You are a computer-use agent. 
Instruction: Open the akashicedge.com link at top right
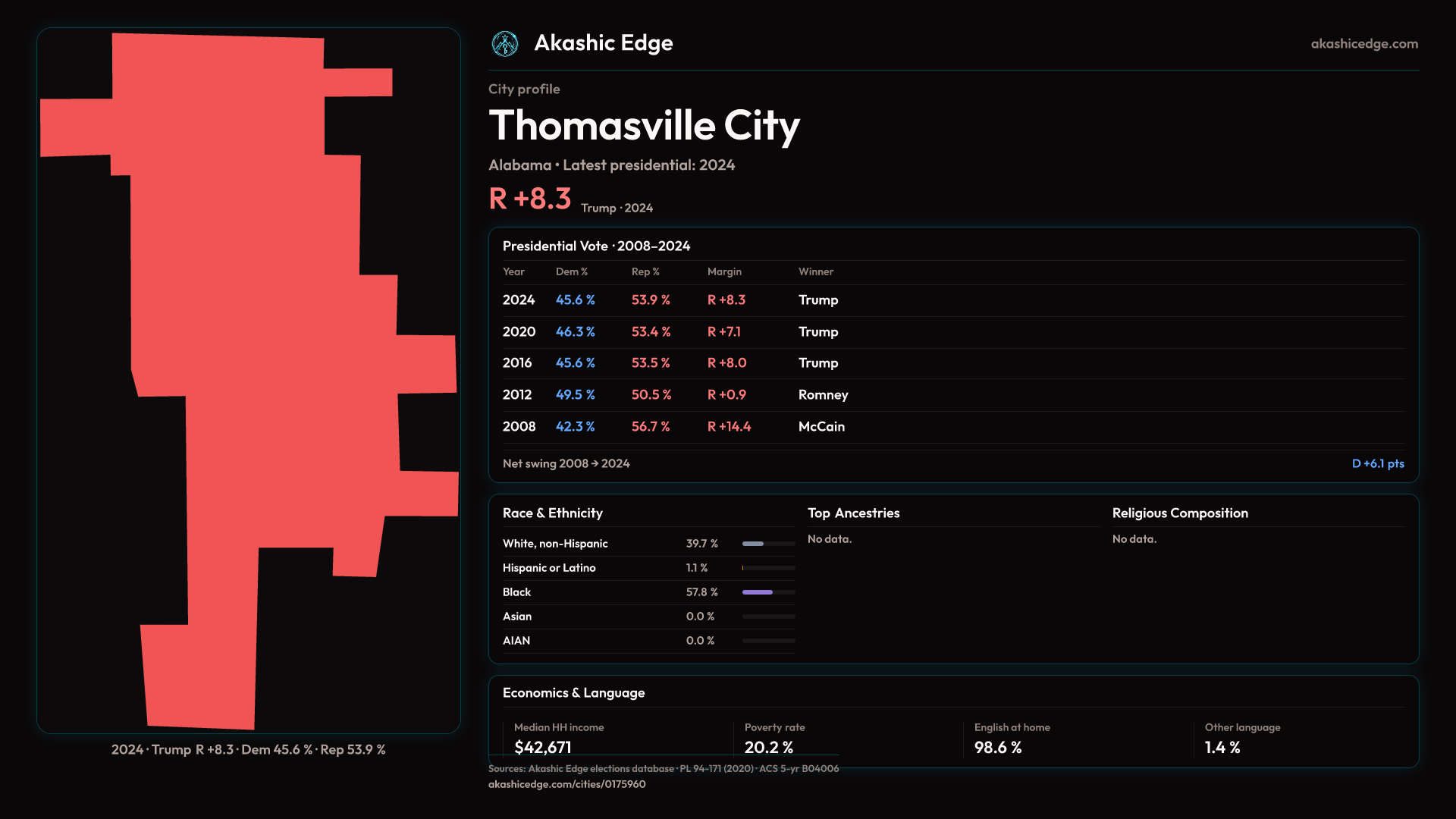click(x=1363, y=44)
